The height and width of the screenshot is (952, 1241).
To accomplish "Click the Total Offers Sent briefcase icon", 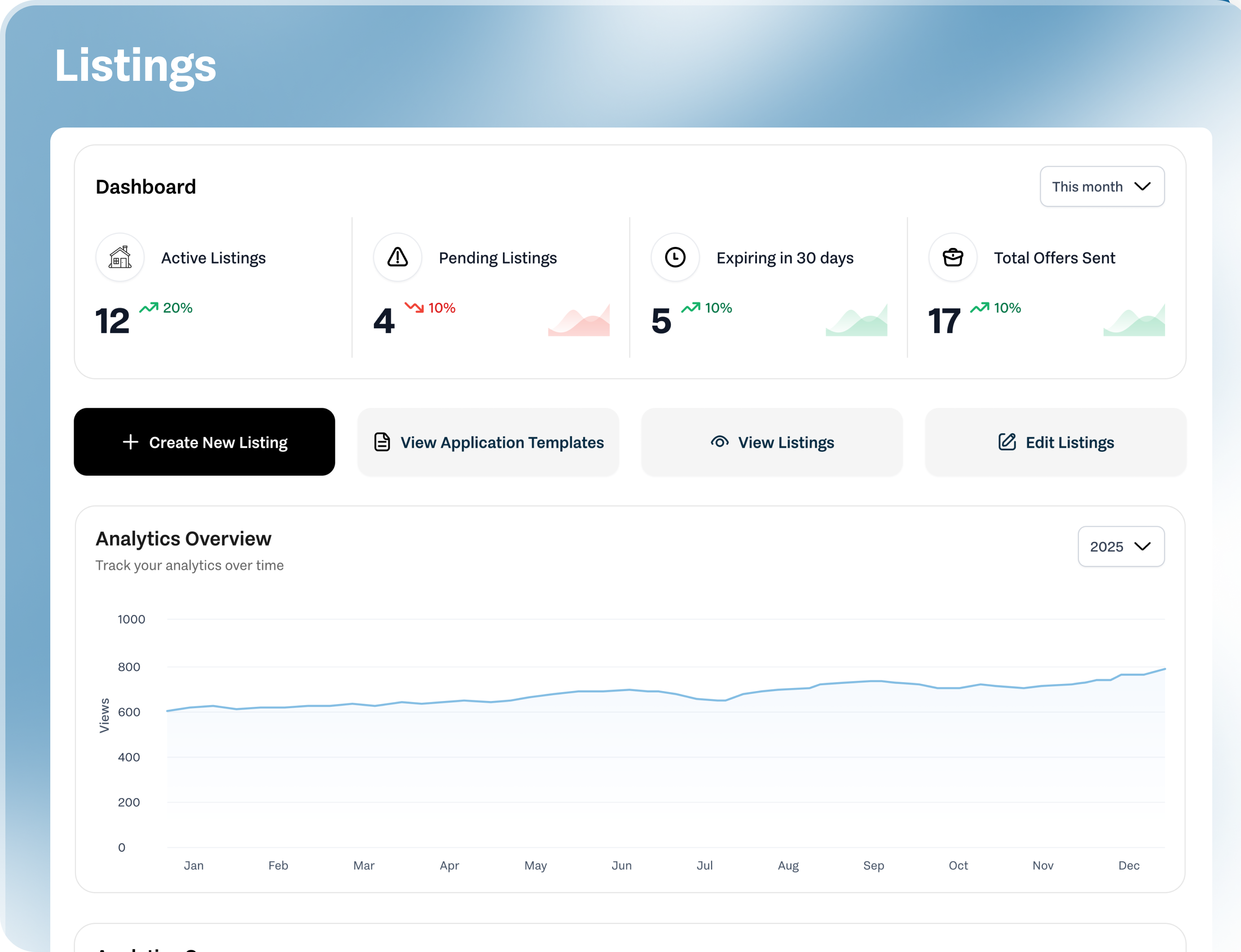I will click(x=953, y=257).
